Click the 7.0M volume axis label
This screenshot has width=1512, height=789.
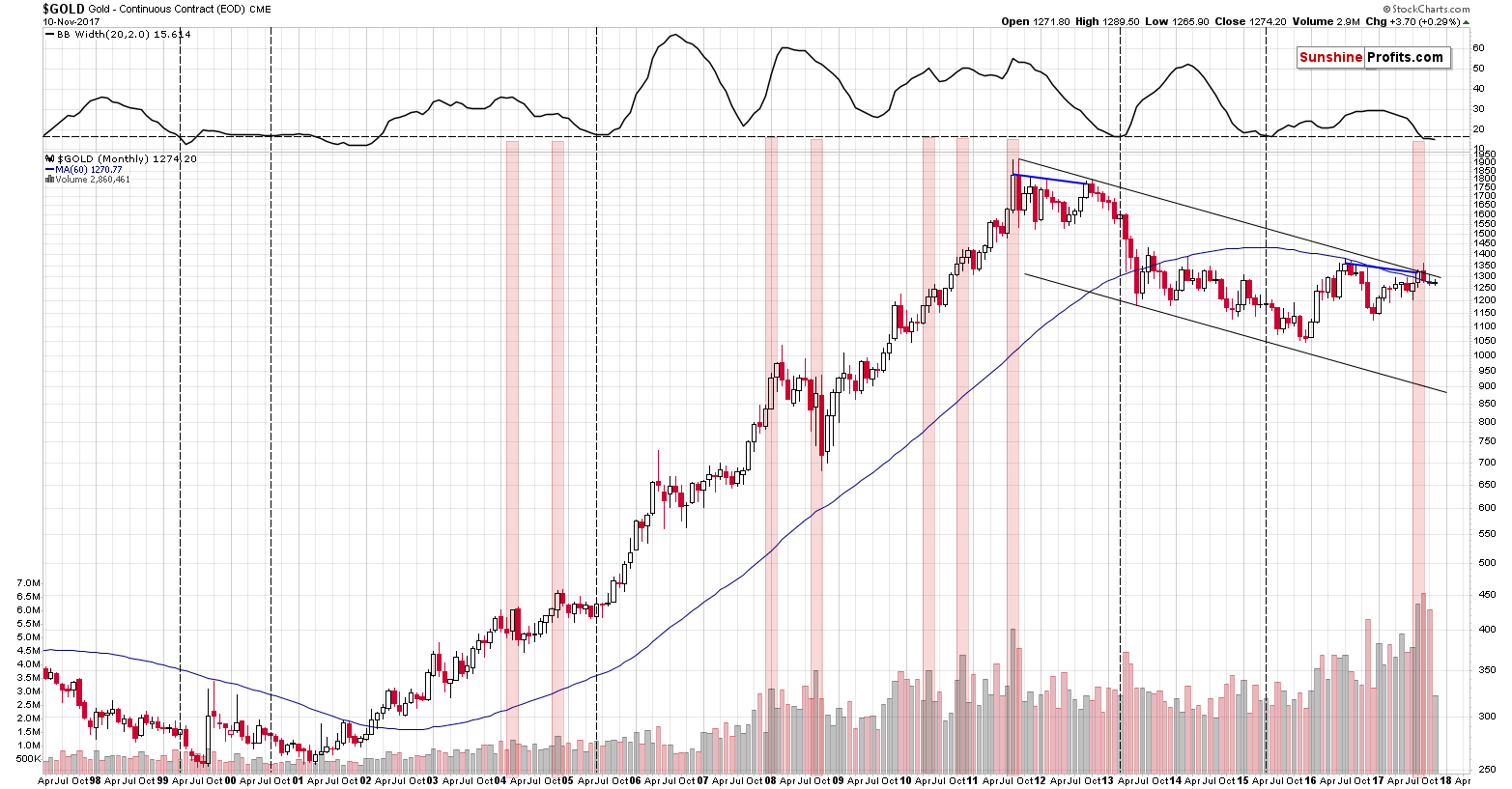coord(26,583)
